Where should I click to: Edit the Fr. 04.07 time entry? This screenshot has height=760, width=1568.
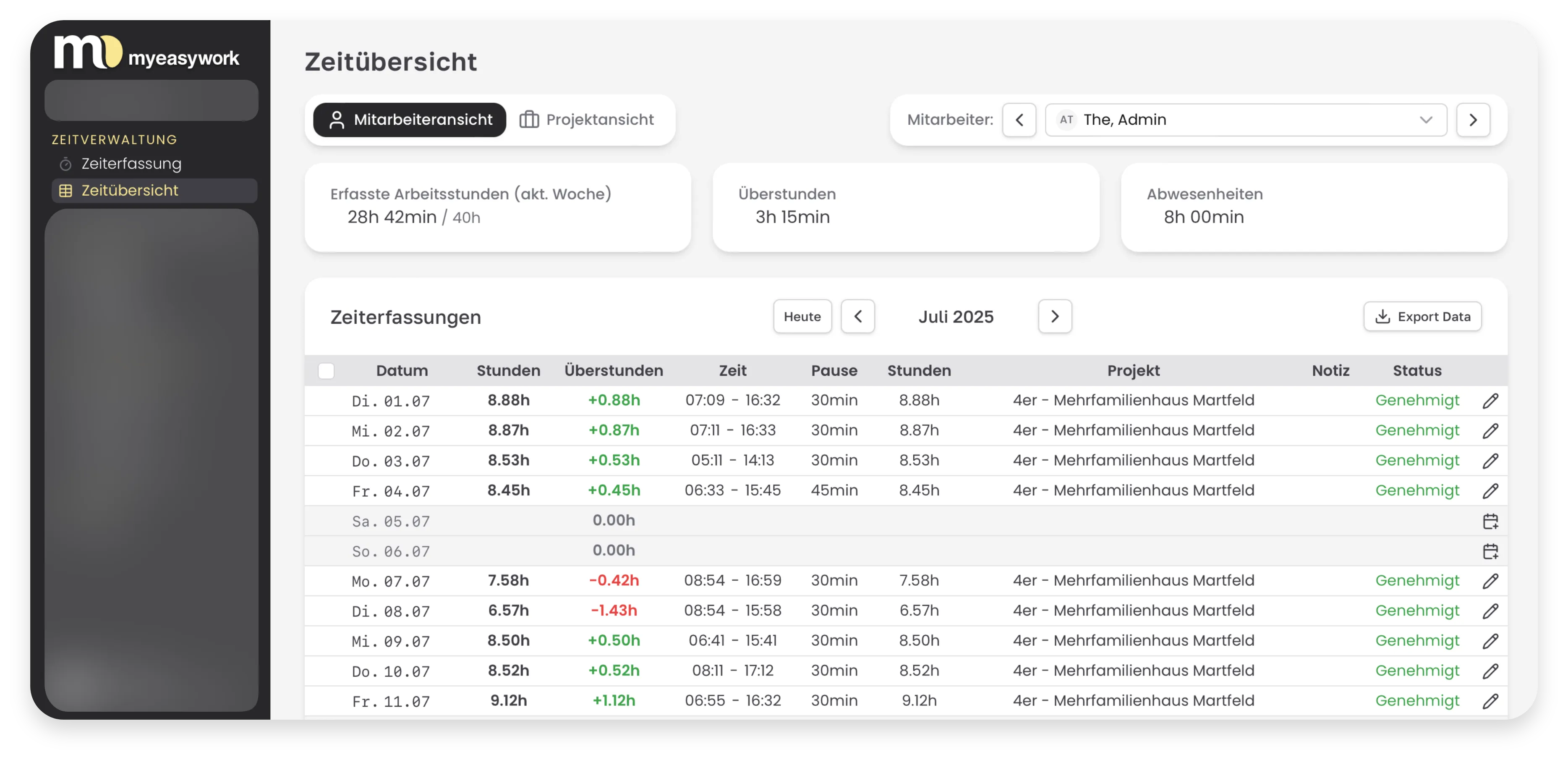pyautogui.click(x=1490, y=491)
